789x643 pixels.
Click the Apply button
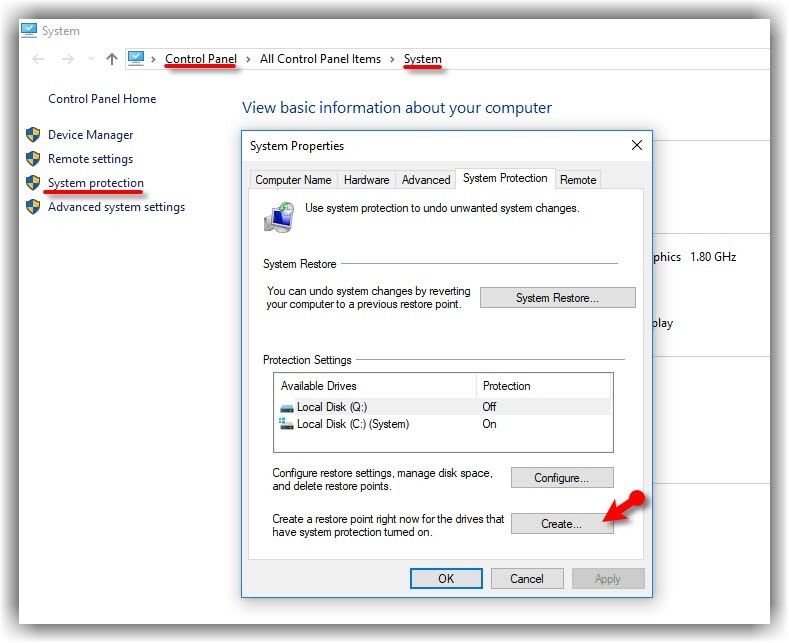pyautogui.click(x=608, y=579)
